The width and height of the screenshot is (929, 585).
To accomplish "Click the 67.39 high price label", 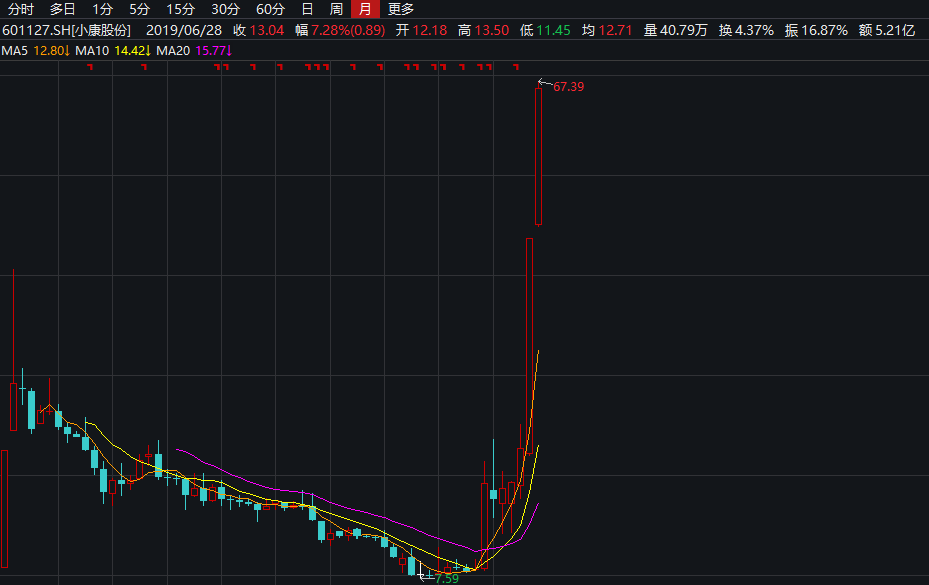I will coord(568,87).
